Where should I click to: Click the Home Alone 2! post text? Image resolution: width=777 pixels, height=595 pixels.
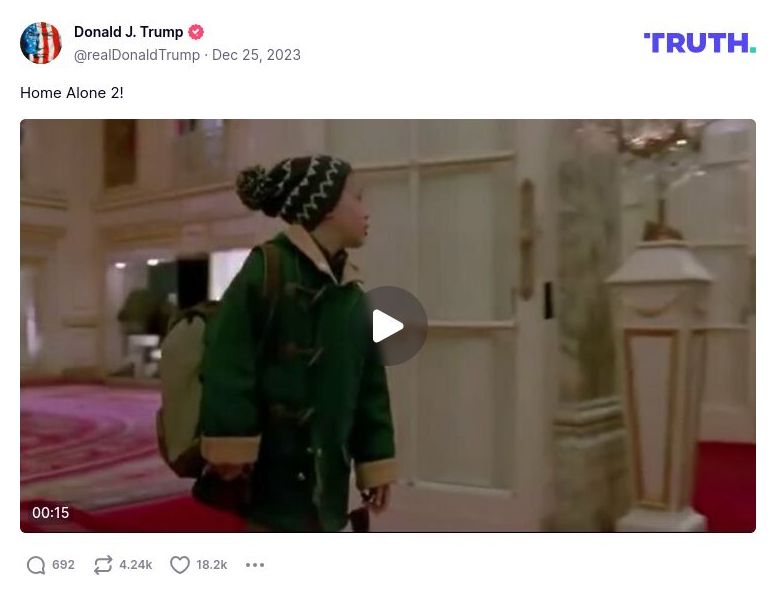tap(72, 93)
